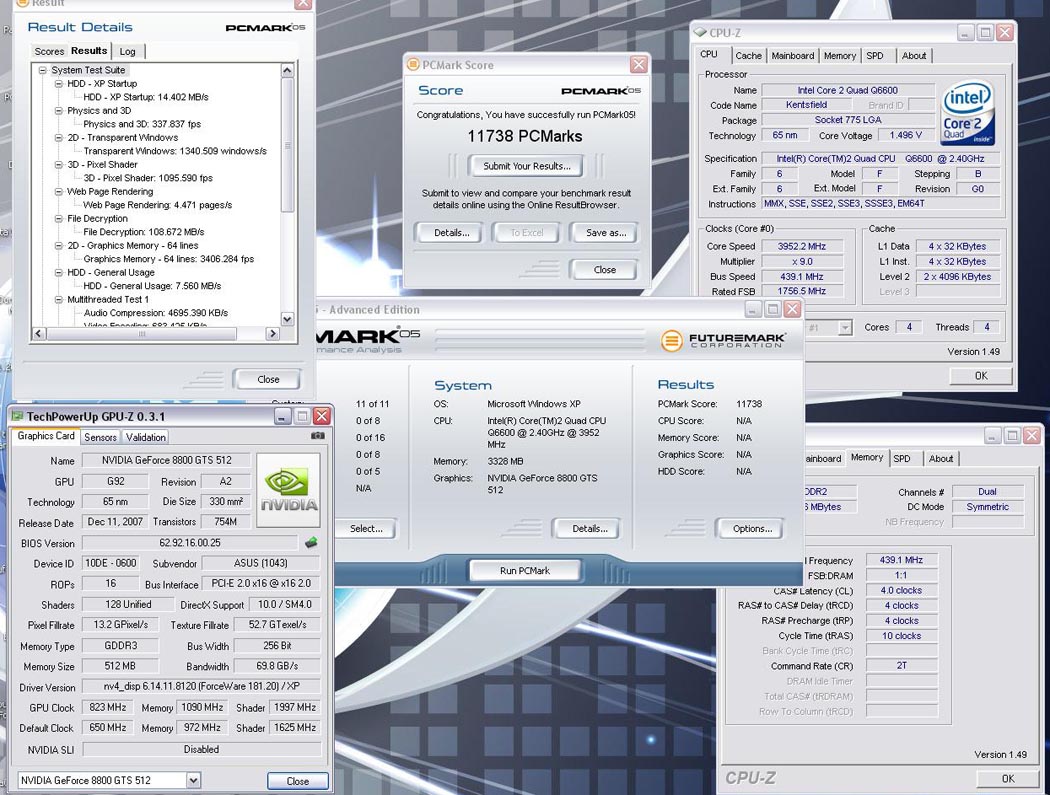Click the Result Details vertical scrollbar down arrow

point(287,319)
